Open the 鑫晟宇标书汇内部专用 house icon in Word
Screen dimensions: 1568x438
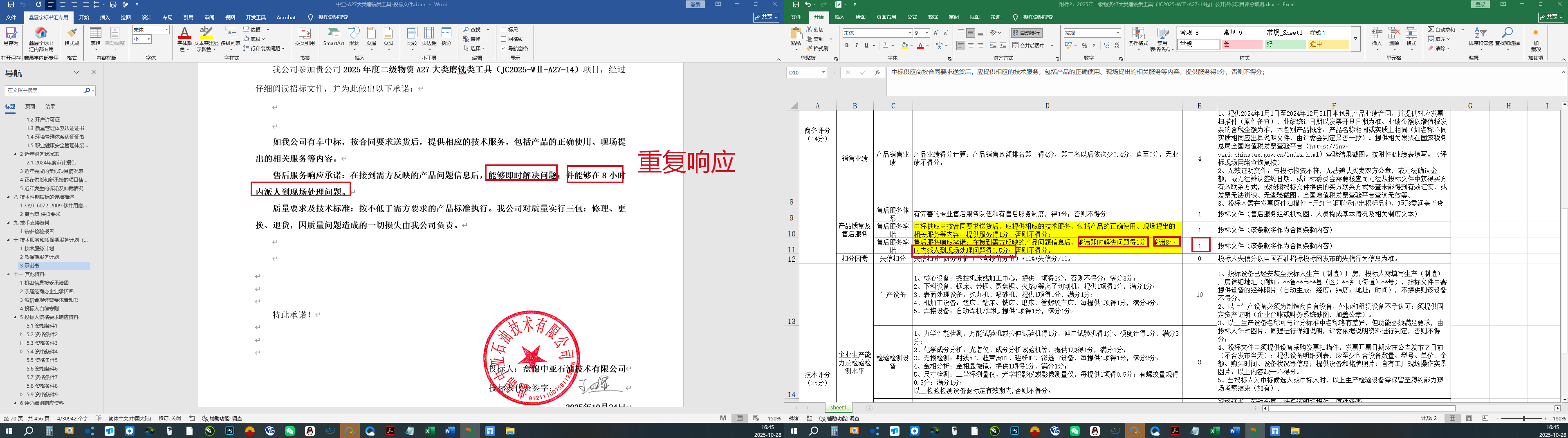[41, 32]
